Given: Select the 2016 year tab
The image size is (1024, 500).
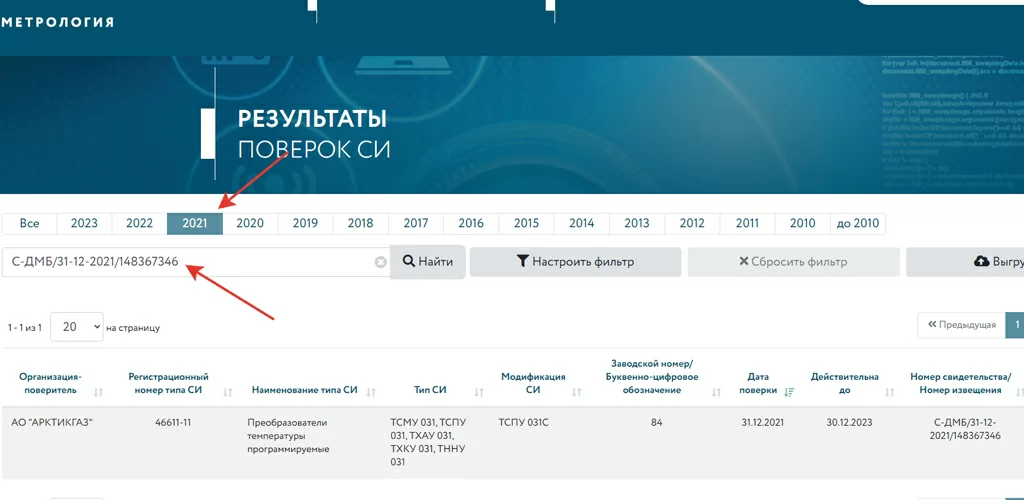Looking at the screenshot, I should point(471,223).
